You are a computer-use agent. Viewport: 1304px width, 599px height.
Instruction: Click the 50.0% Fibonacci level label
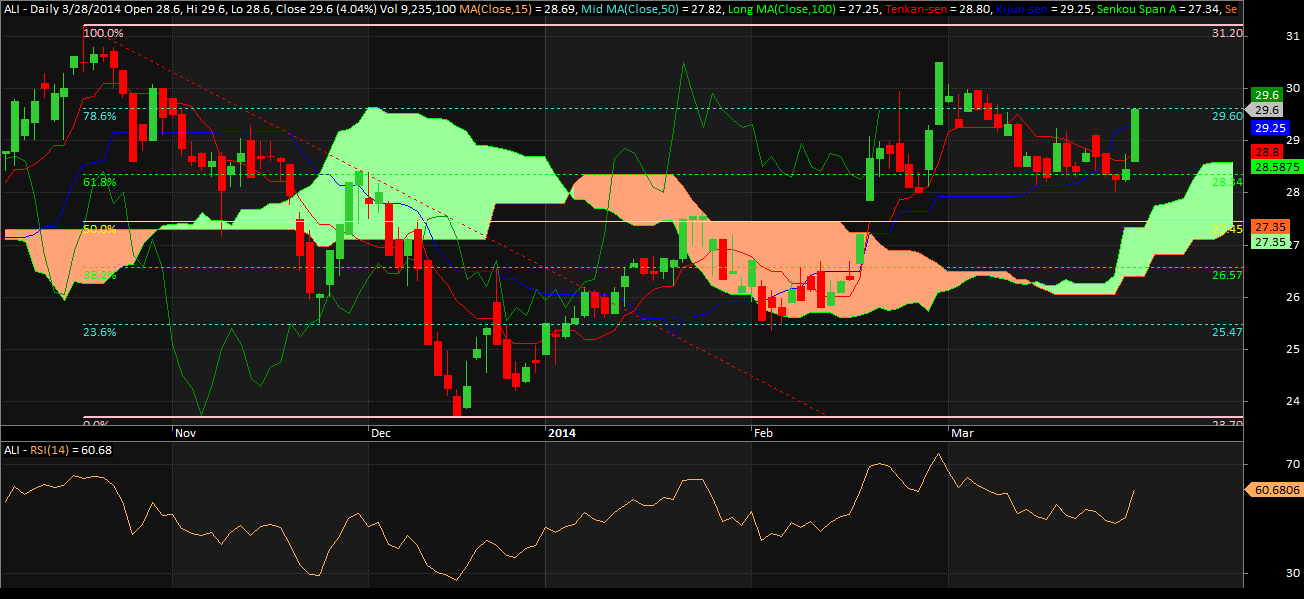click(x=100, y=229)
